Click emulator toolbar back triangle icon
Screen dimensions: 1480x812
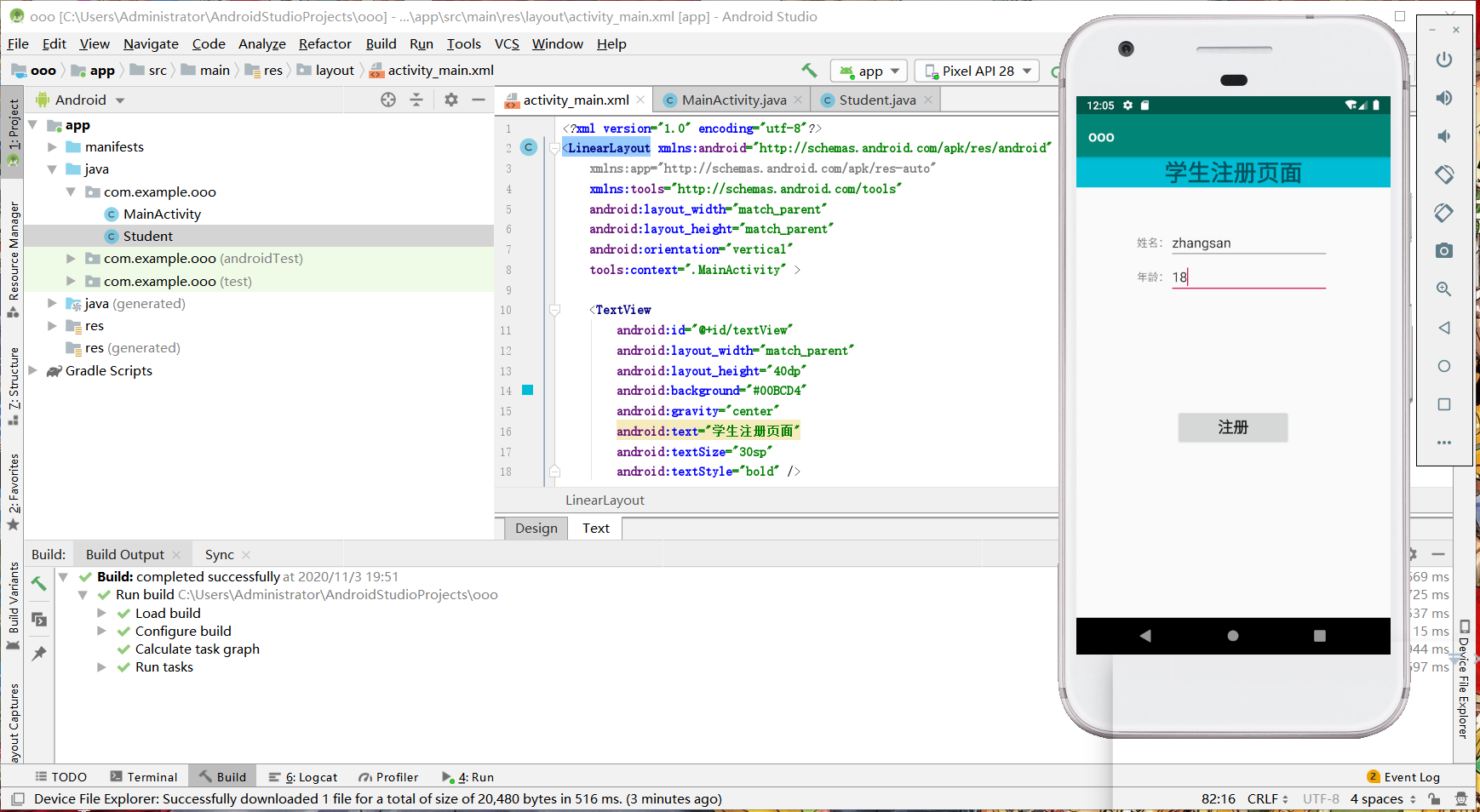coord(1444,328)
